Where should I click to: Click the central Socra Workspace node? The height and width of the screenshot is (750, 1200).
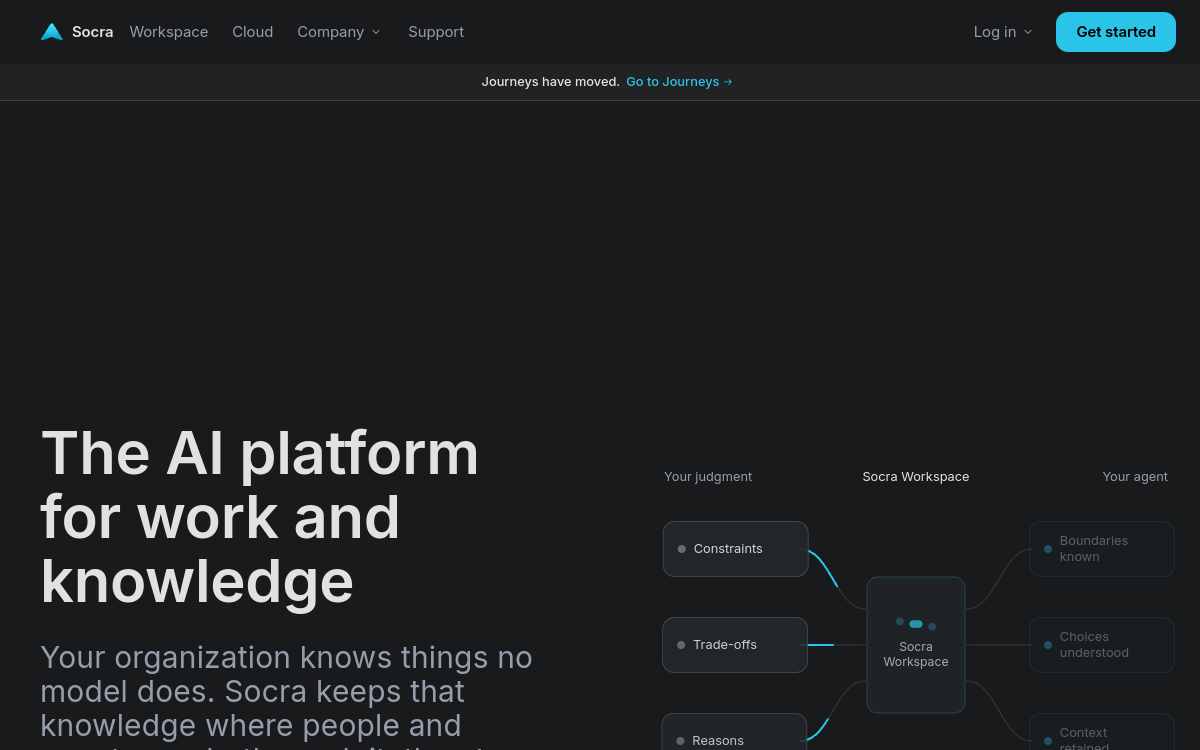916,645
